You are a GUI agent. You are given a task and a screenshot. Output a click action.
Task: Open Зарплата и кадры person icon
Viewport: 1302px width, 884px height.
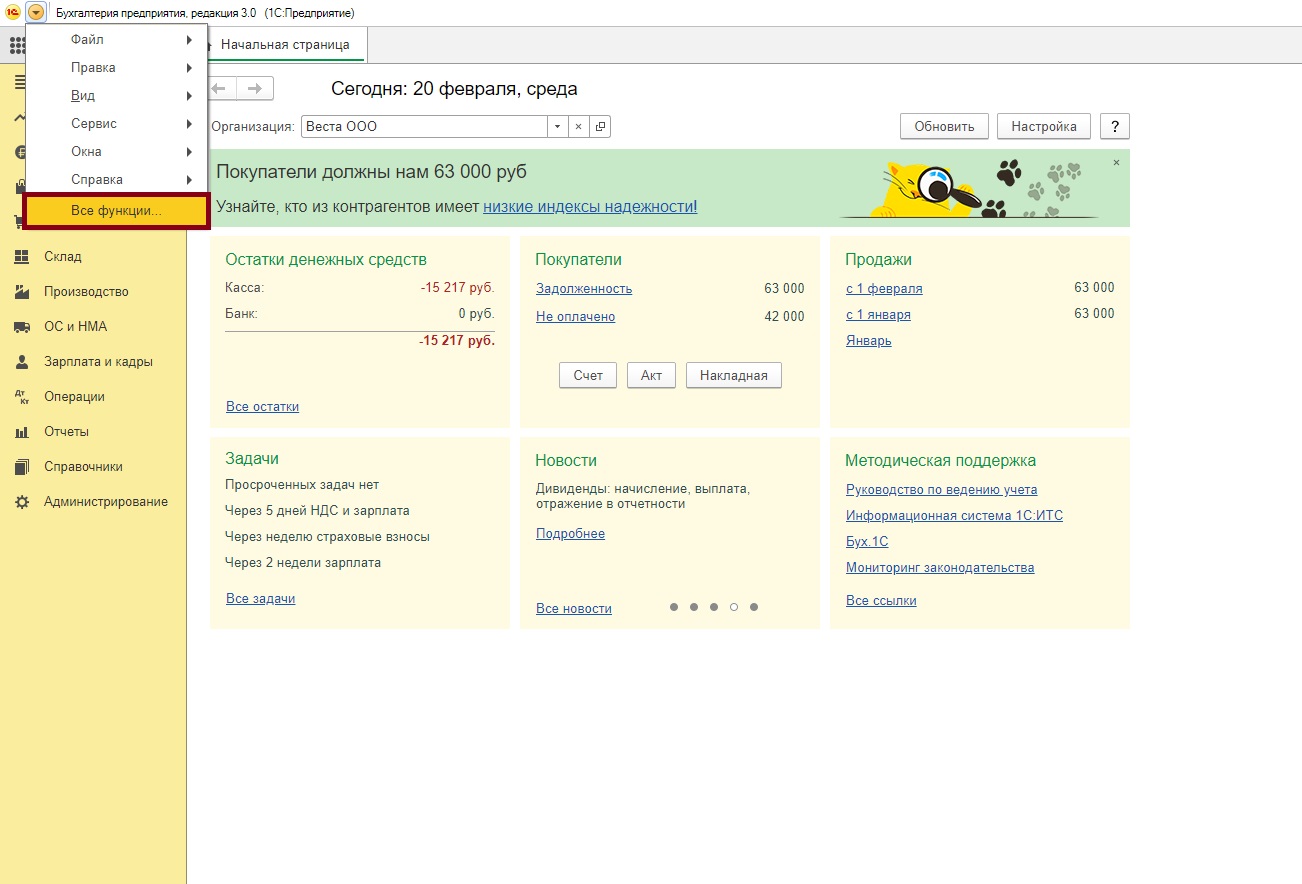[21, 362]
